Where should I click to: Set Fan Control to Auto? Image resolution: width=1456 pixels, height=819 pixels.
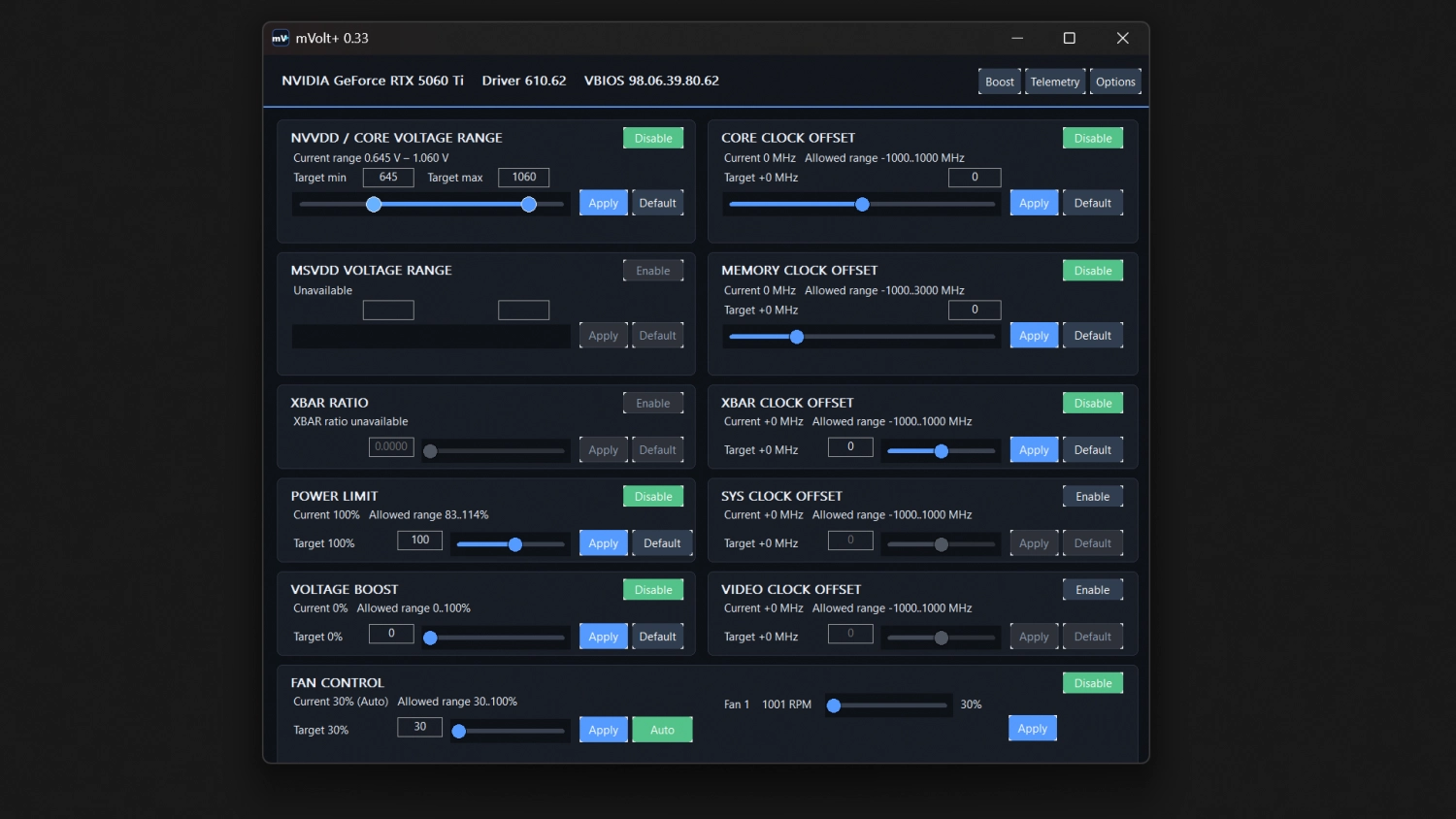point(662,730)
